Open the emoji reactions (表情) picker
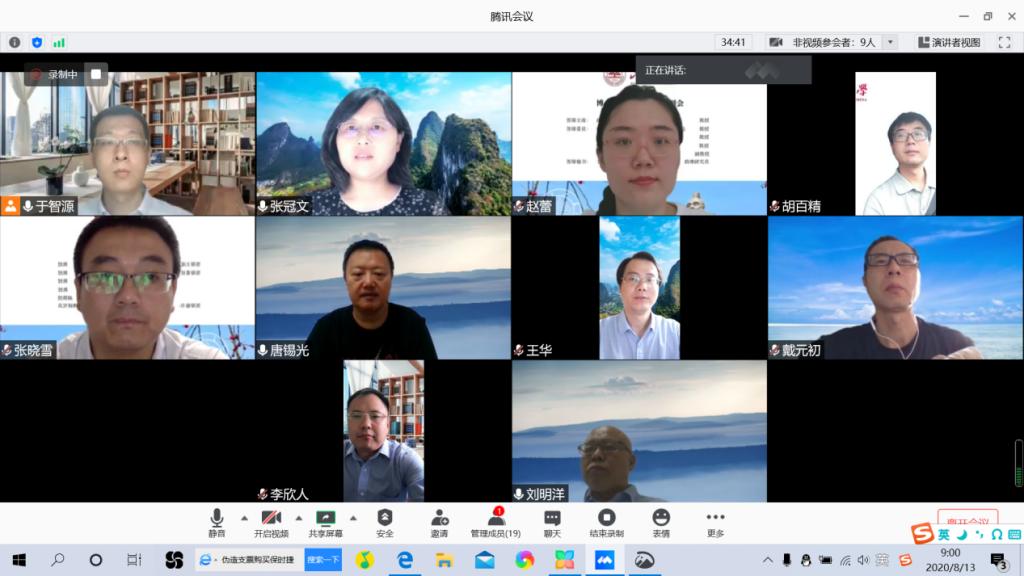This screenshot has height=576, width=1024. pyautogui.click(x=661, y=518)
